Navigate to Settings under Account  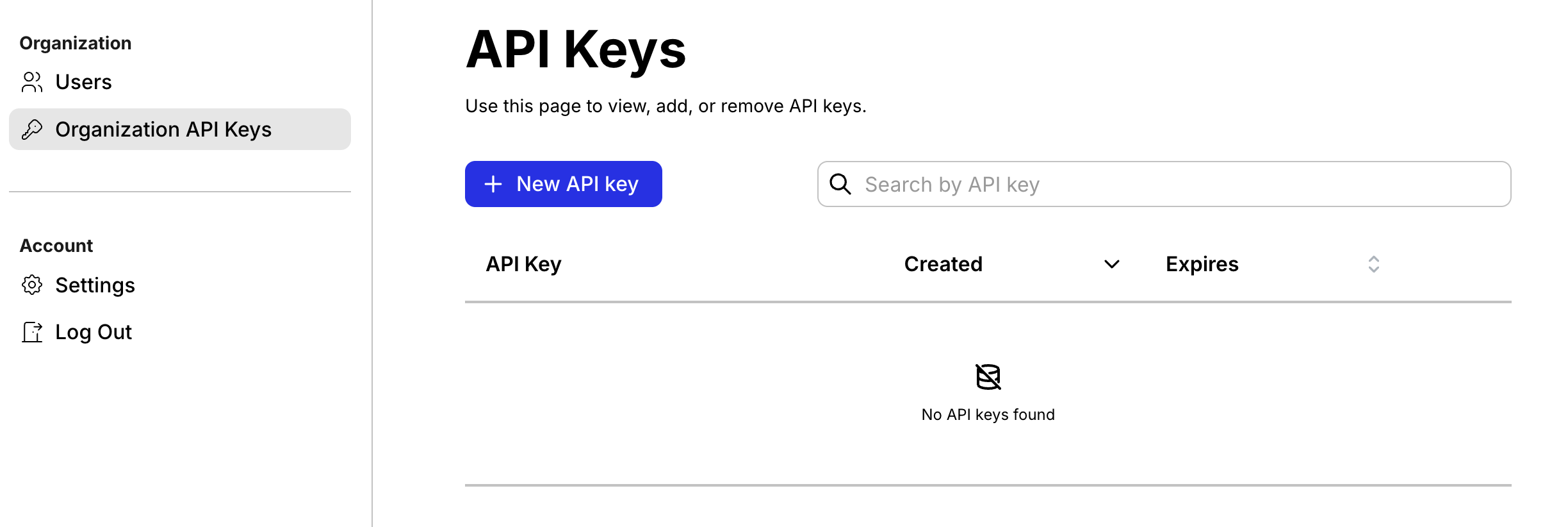click(x=95, y=285)
